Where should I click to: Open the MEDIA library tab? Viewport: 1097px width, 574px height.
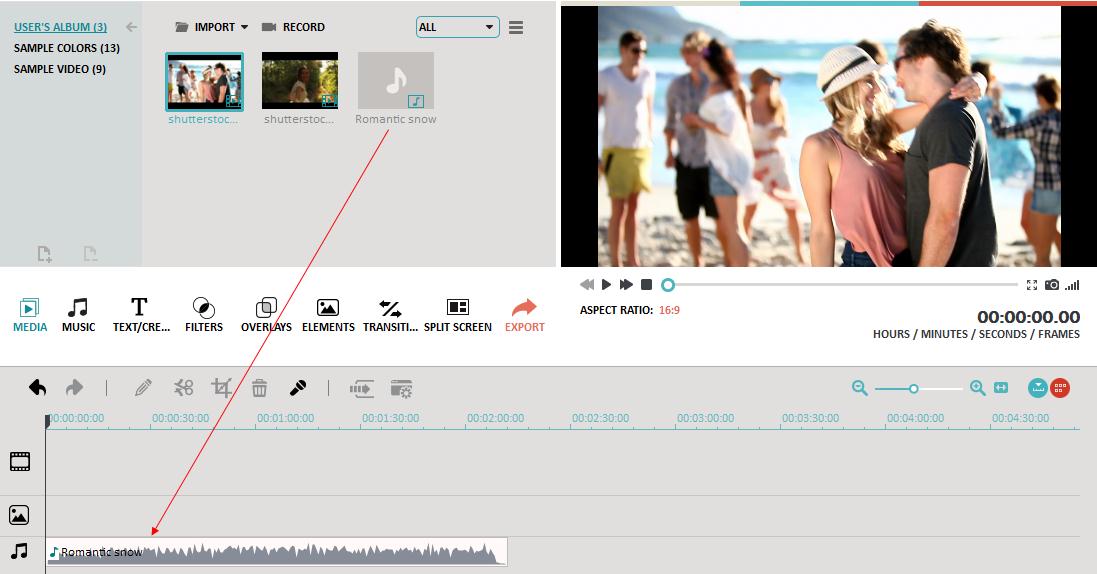click(x=30, y=314)
